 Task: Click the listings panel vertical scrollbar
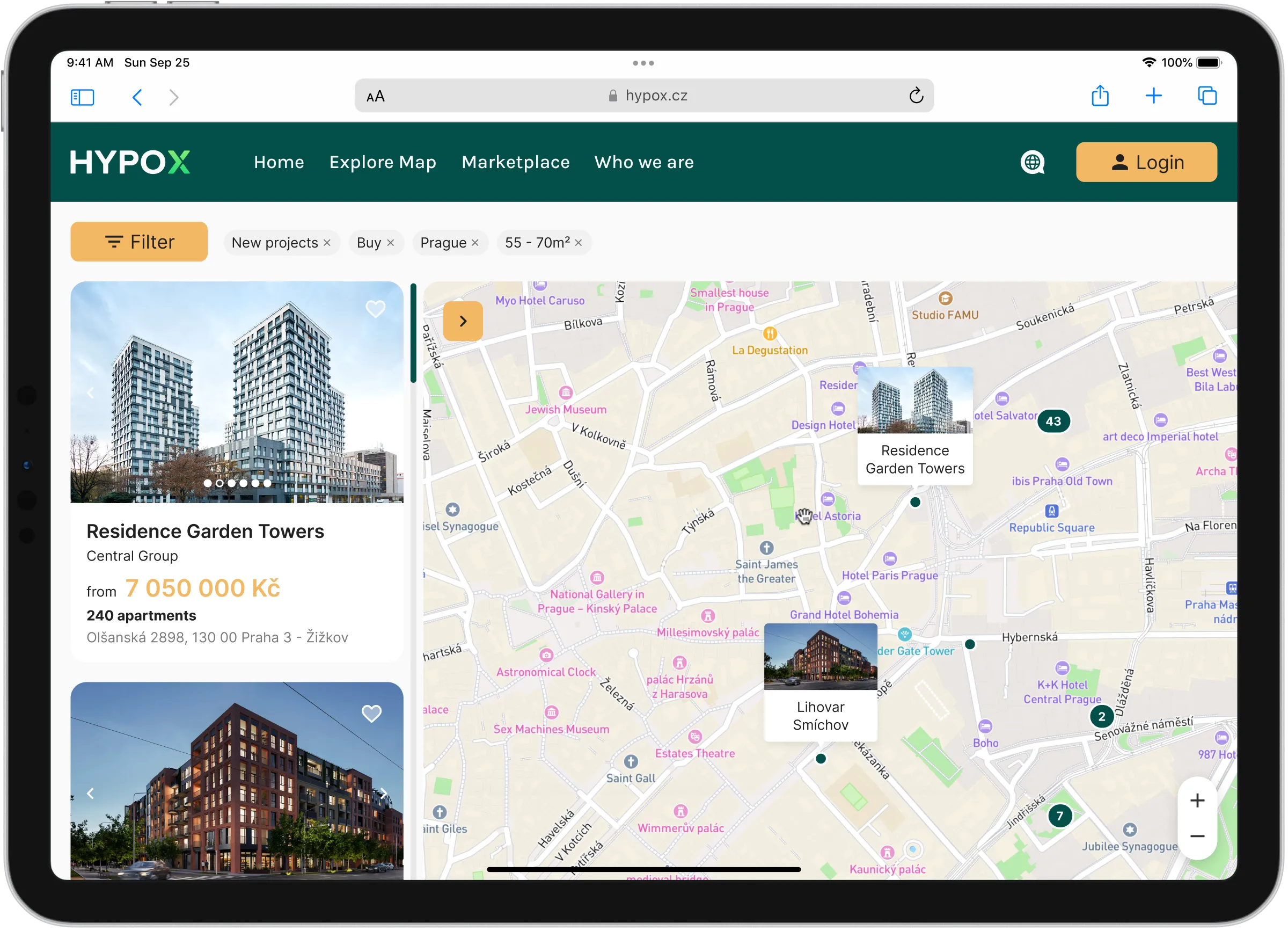tap(413, 333)
